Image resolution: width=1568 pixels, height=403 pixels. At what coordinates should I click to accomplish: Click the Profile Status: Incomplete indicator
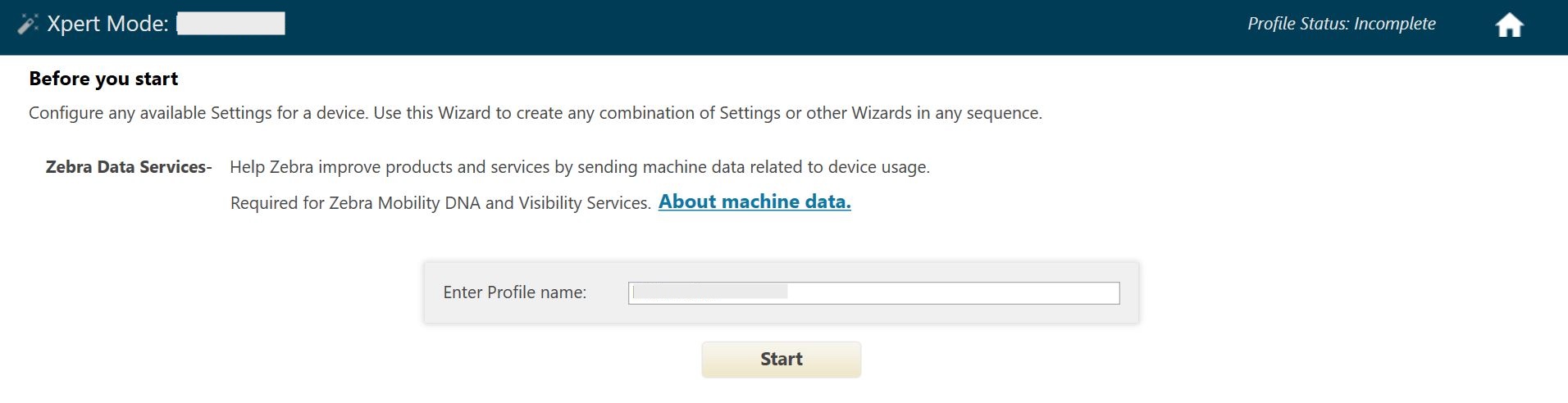click(x=1341, y=24)
